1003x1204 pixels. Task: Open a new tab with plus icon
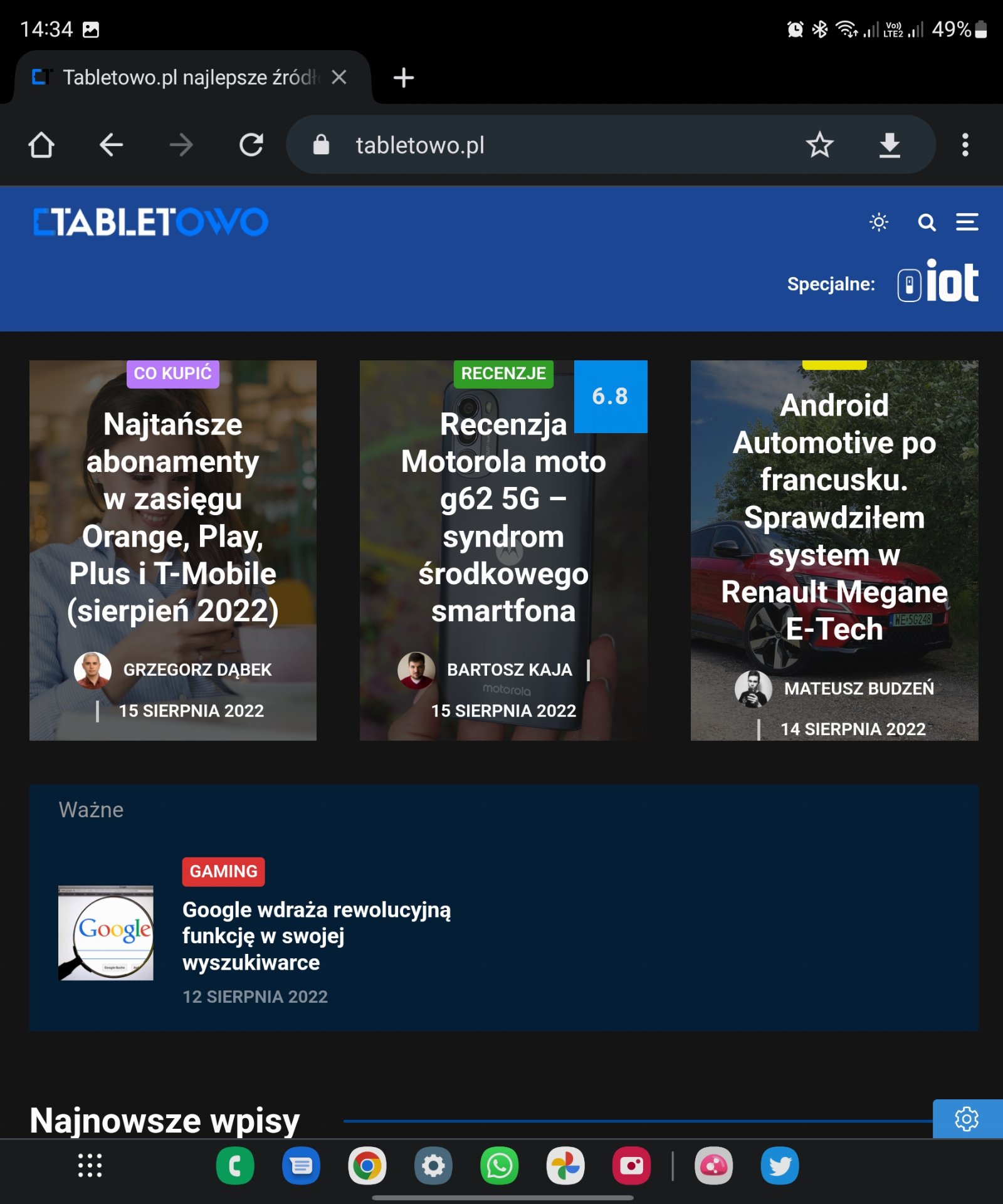click(x=403, y=78)
